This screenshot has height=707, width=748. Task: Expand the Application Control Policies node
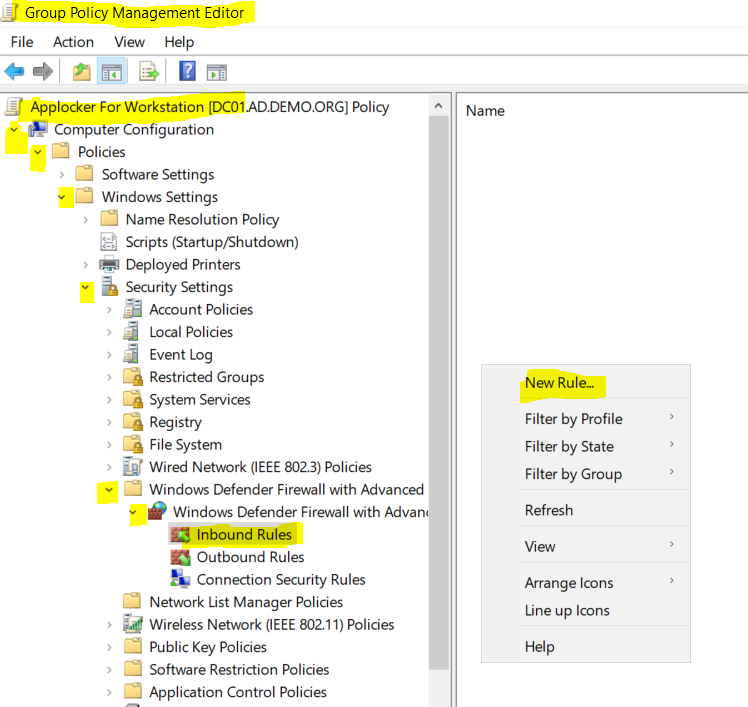pos(109,692)
